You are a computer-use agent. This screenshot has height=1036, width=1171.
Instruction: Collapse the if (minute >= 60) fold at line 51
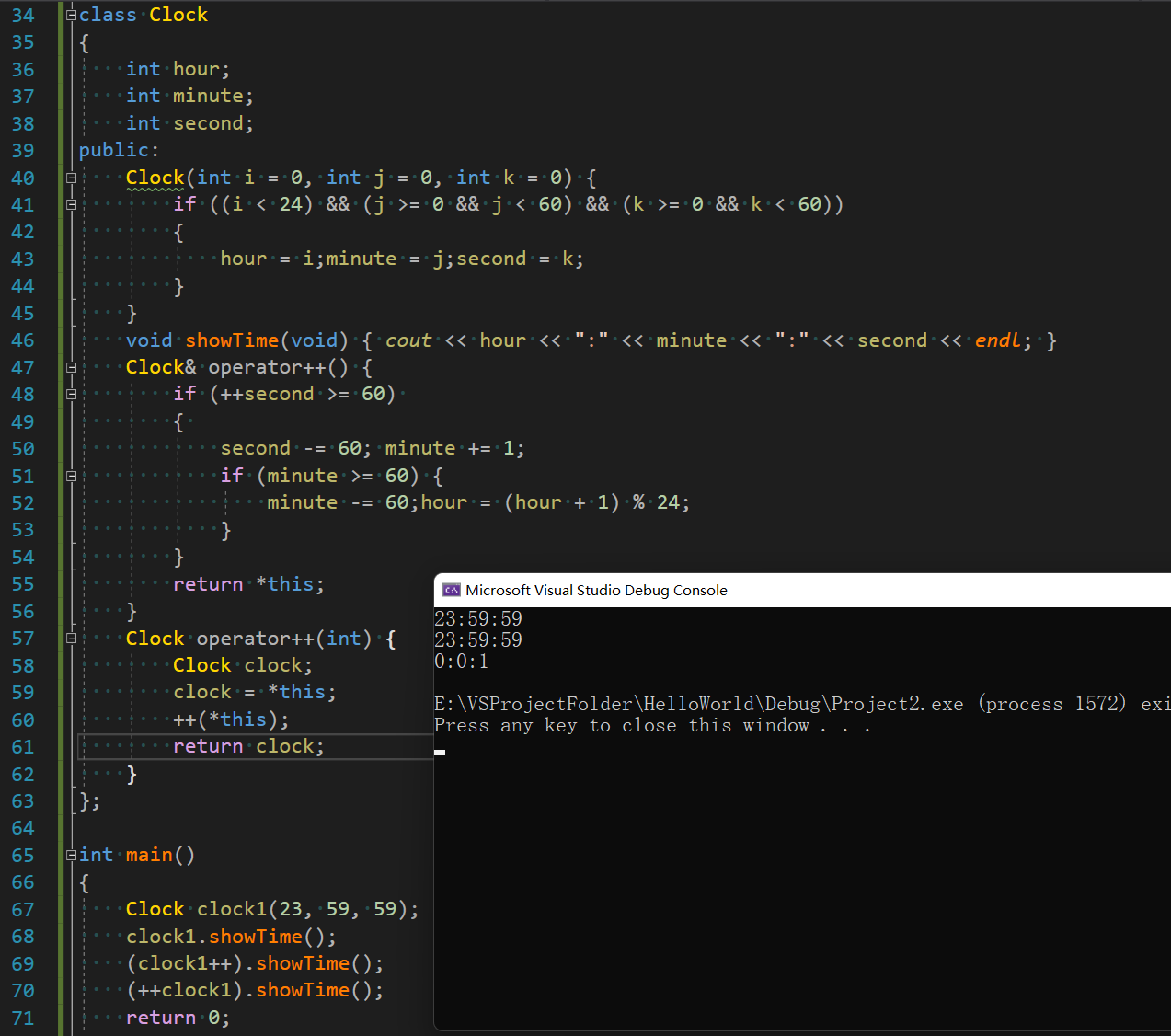coord(71,476)
